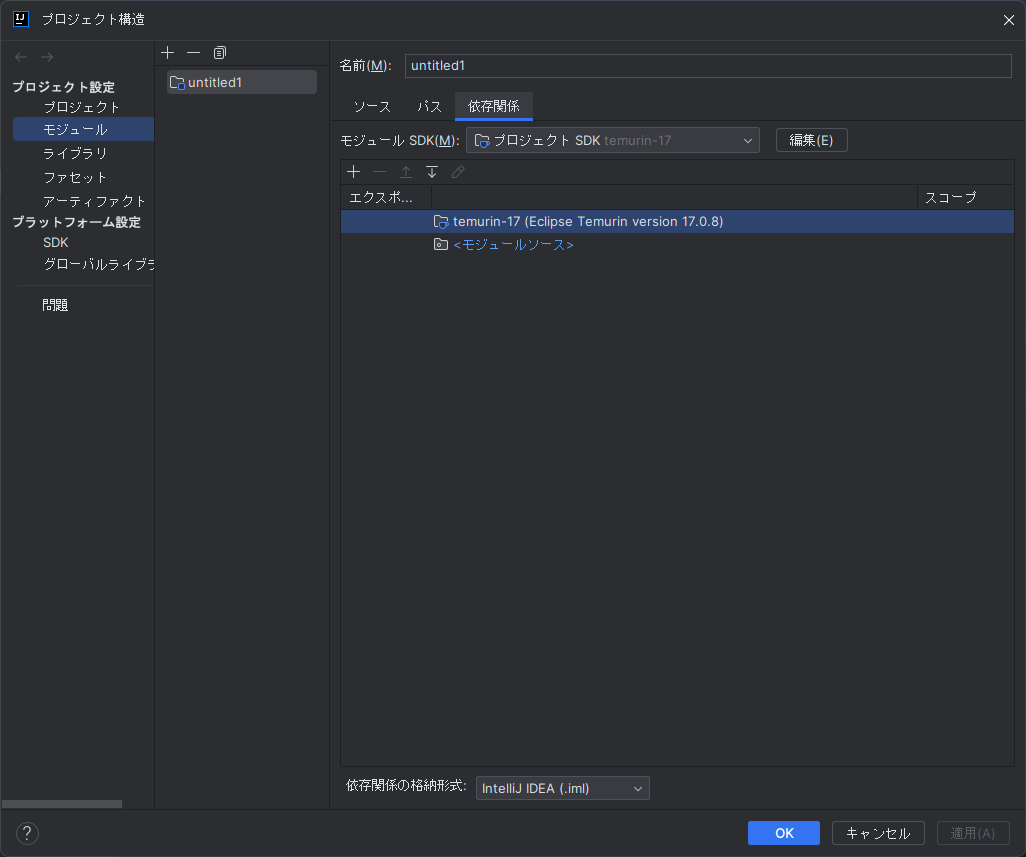Click the edit pencil icon in dependencies toolbar
This screenshot has height=857, width=1026.
[x=458, y=171]
